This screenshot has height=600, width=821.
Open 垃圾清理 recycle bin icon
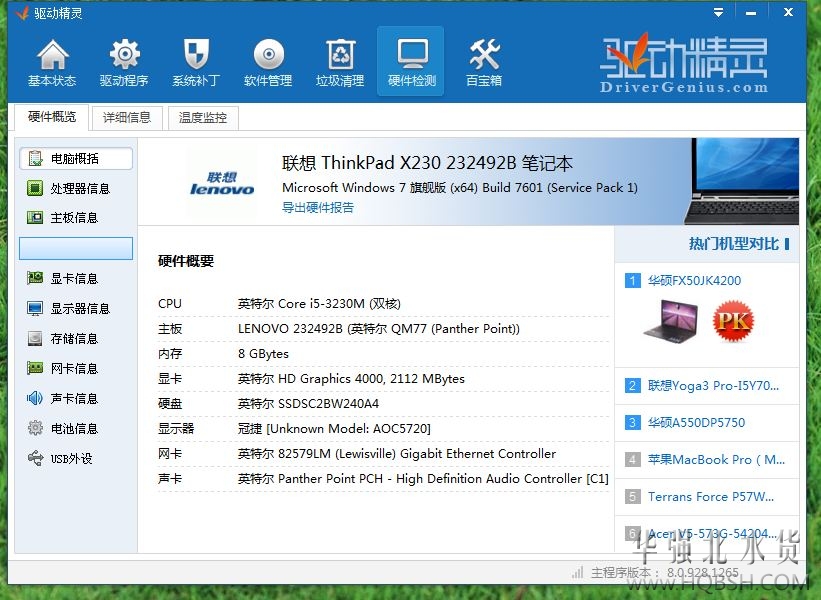pos(340,63)
